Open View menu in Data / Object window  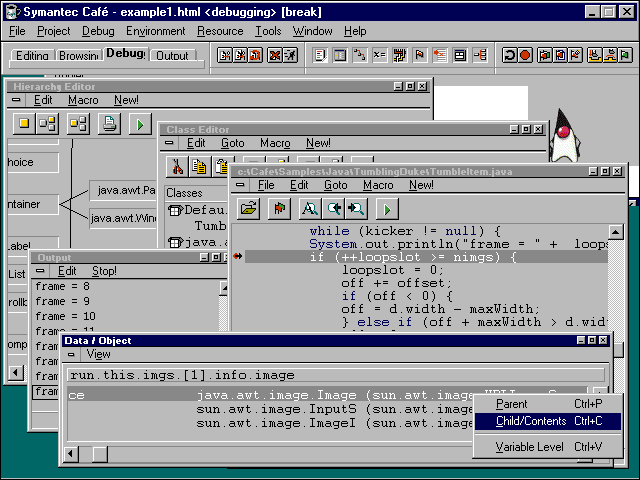tap(98, 354)
